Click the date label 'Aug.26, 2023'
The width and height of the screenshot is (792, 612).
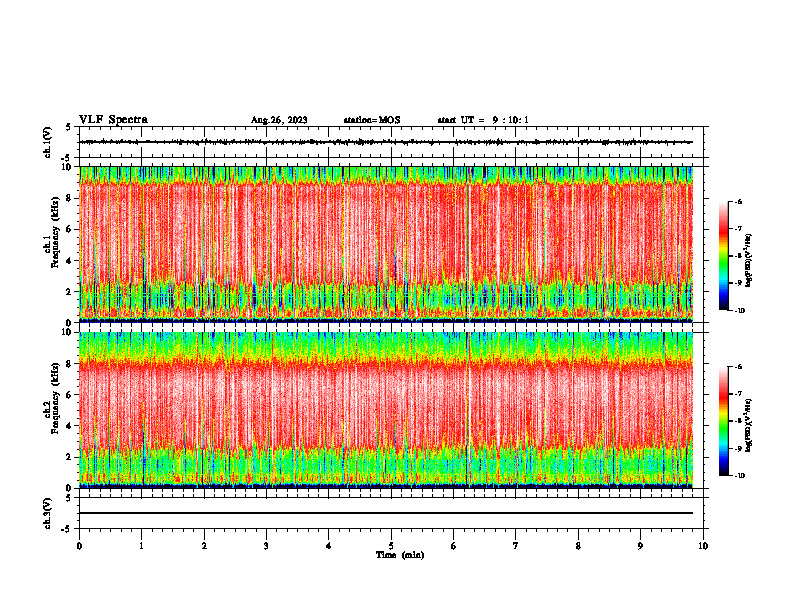click(x=279, y=120)
